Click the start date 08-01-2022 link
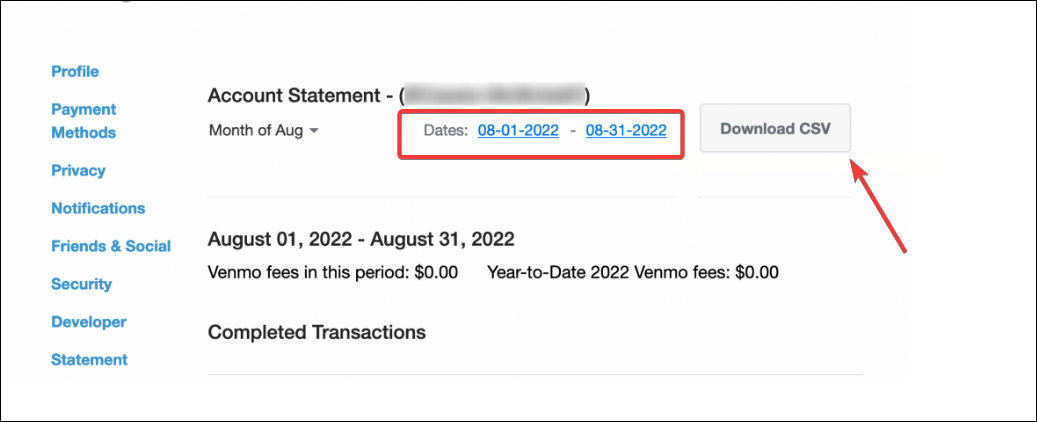This screenshot has width=1037, height=422. tap(518, 130)
